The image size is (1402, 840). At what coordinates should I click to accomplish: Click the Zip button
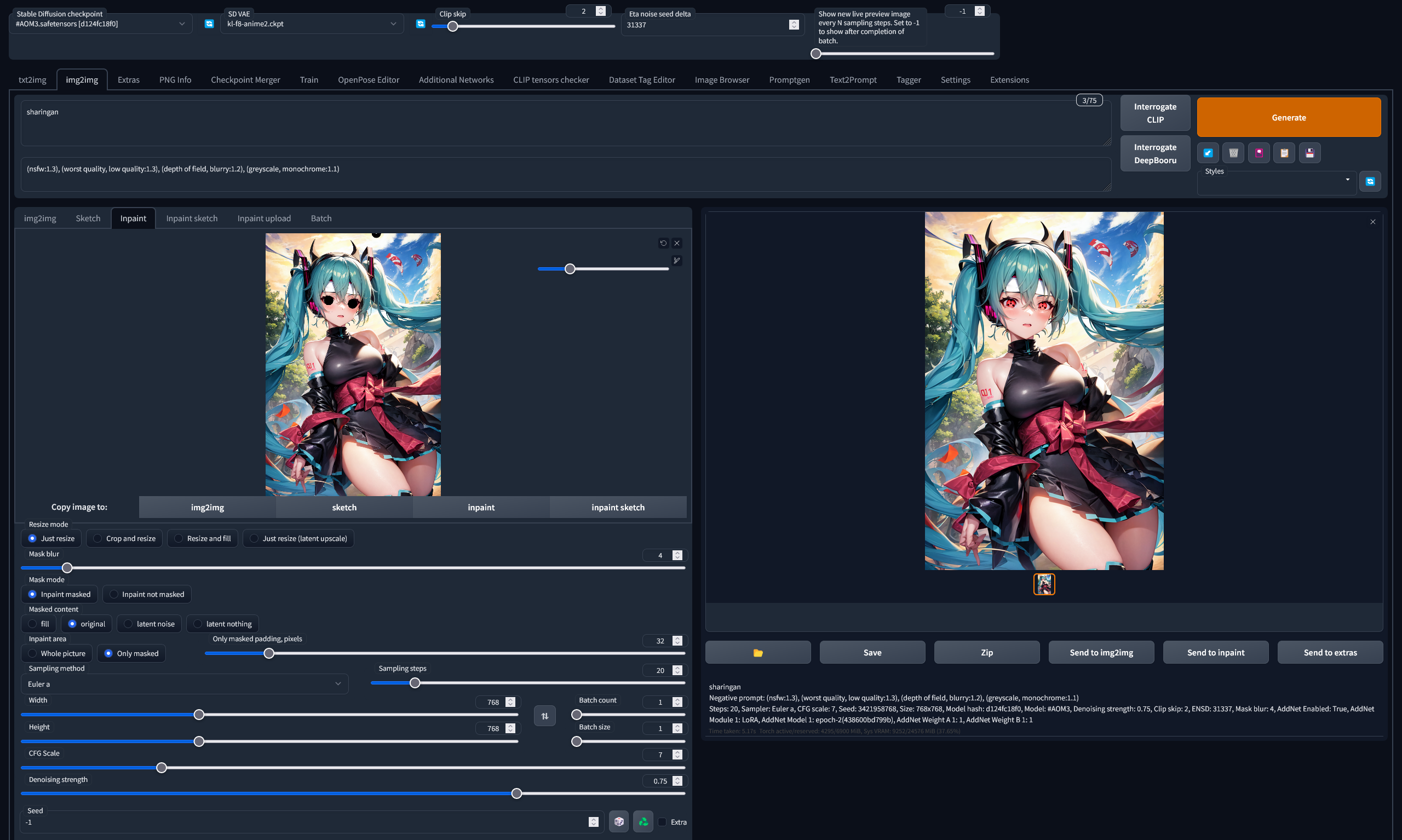pyautogui.click(x=986, y=653)
